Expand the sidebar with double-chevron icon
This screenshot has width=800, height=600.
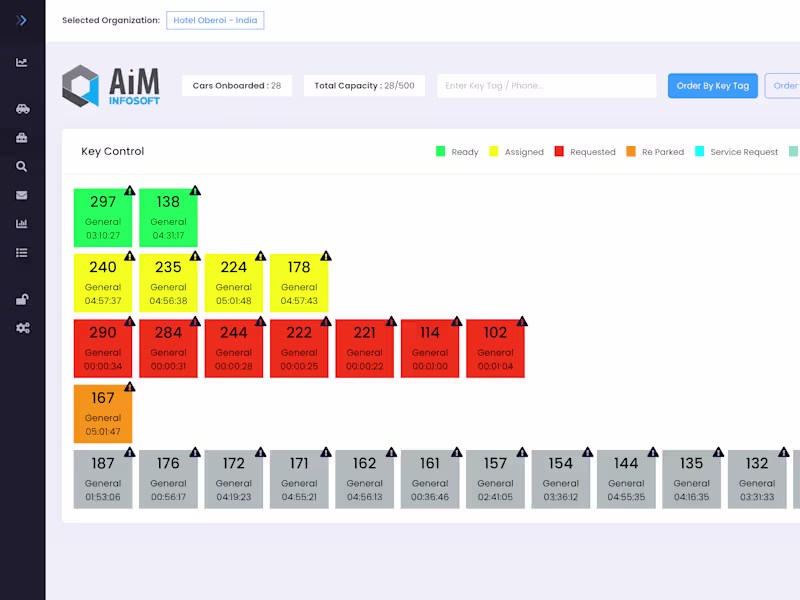click(x=21, y=20)
